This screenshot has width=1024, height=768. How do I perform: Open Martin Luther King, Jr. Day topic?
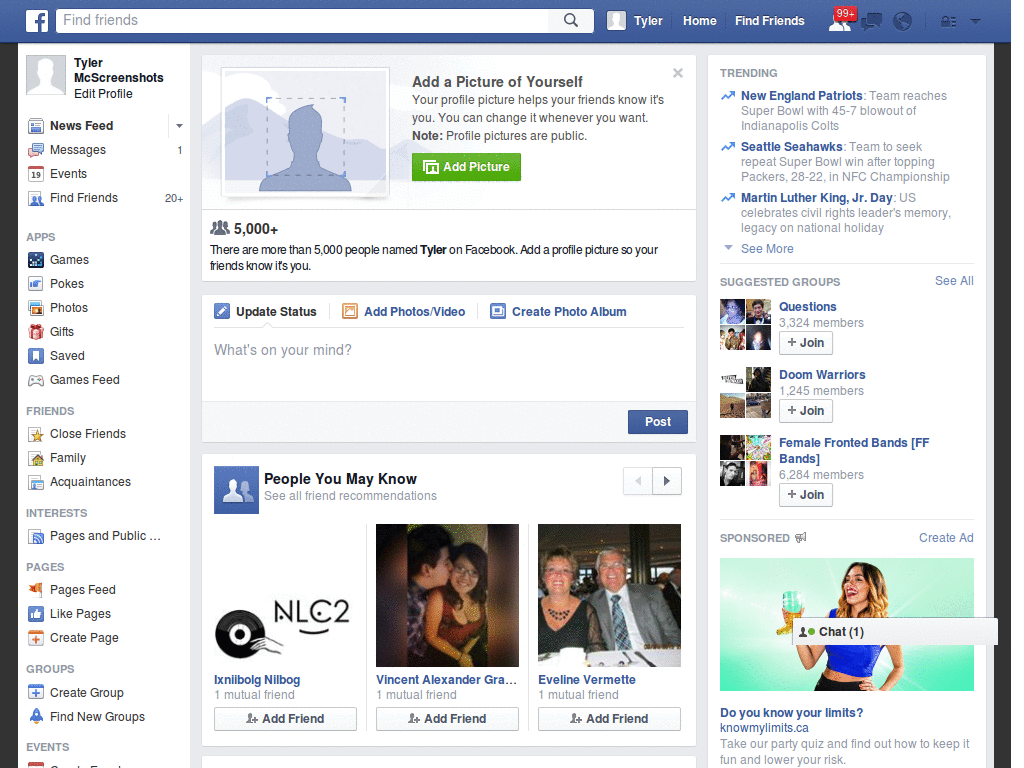816,198
